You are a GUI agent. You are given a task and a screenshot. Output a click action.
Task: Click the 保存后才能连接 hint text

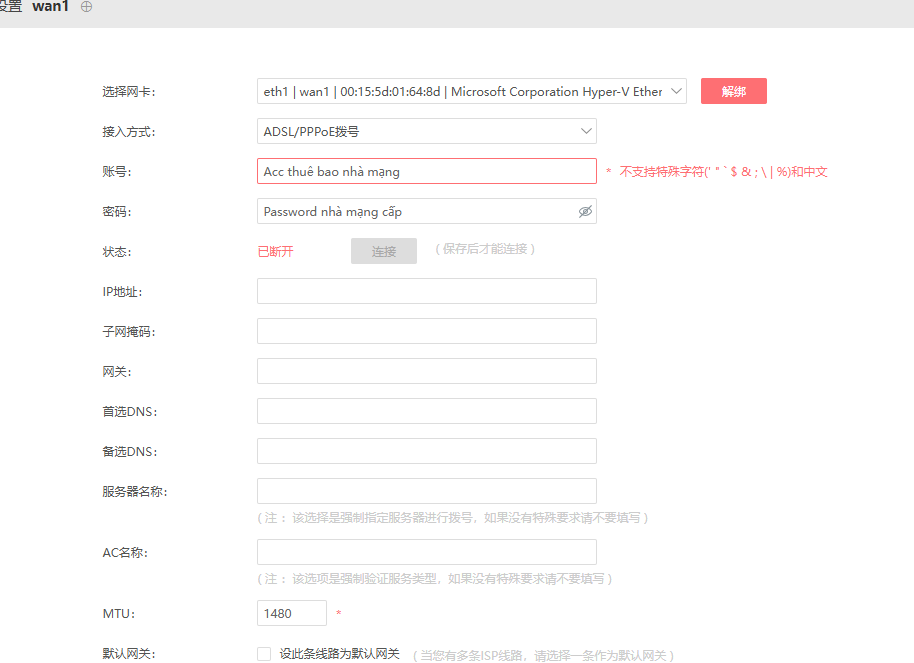pos(485,249)
